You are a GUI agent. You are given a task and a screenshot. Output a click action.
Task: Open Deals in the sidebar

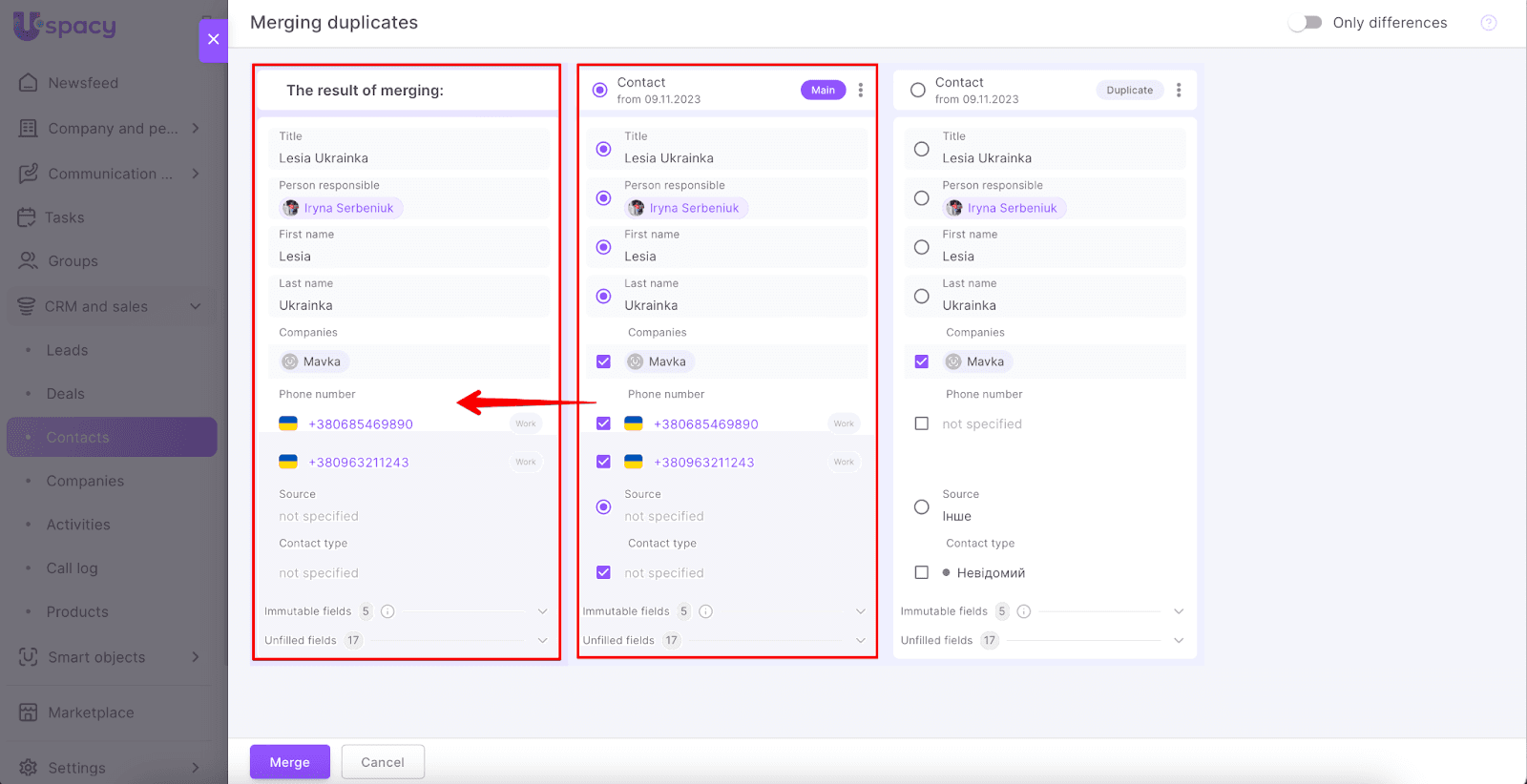(66, 394)
